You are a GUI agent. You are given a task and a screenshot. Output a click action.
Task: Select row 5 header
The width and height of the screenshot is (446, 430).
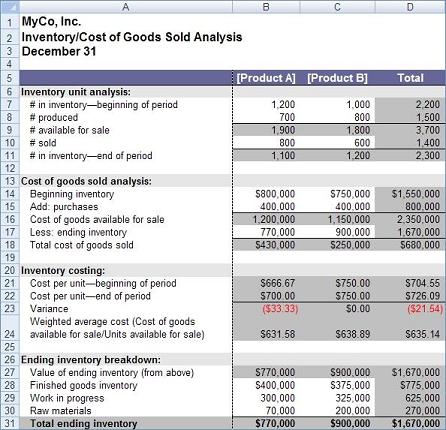tap(10, 78)
